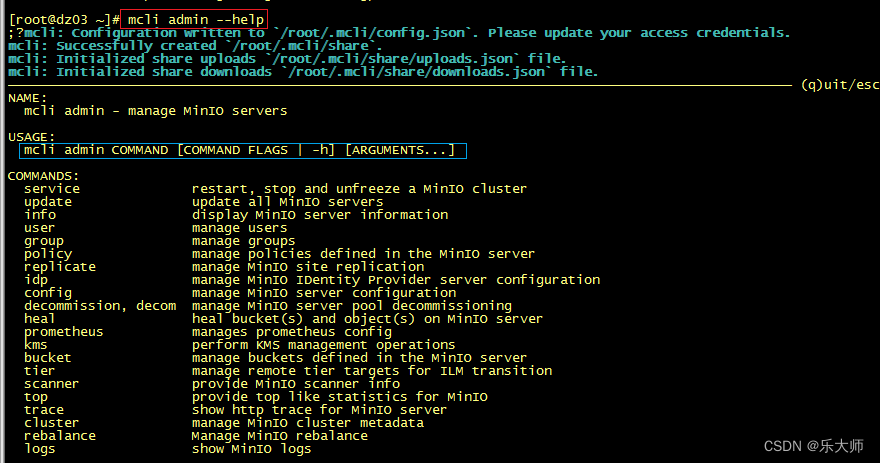The image size is (880, 463).
Task: Click the 'kms' command name
Action: (x=35, y=345)
